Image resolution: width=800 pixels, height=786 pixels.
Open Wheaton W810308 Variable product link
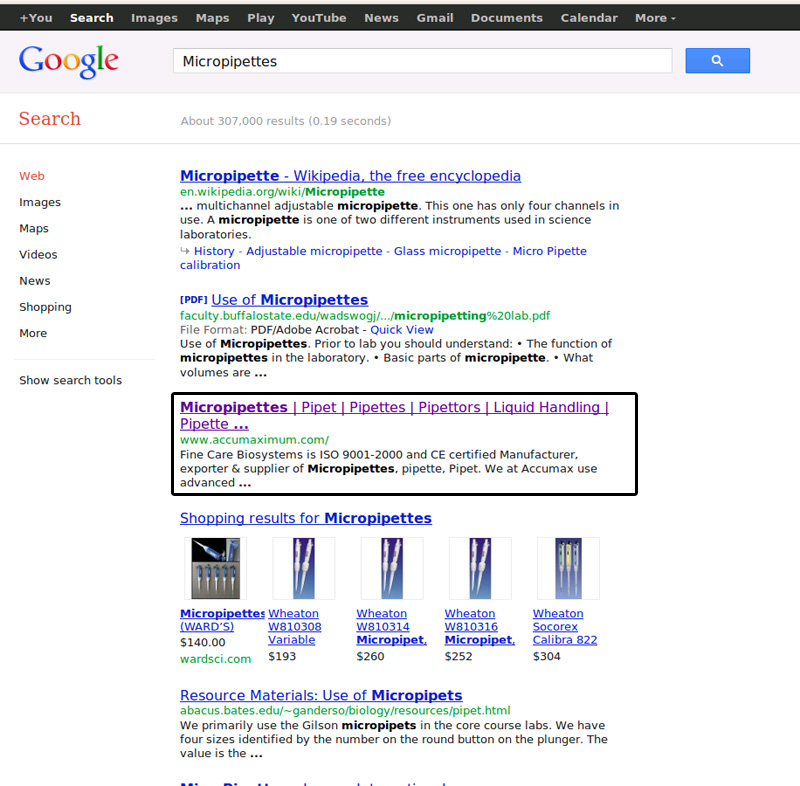295,627
